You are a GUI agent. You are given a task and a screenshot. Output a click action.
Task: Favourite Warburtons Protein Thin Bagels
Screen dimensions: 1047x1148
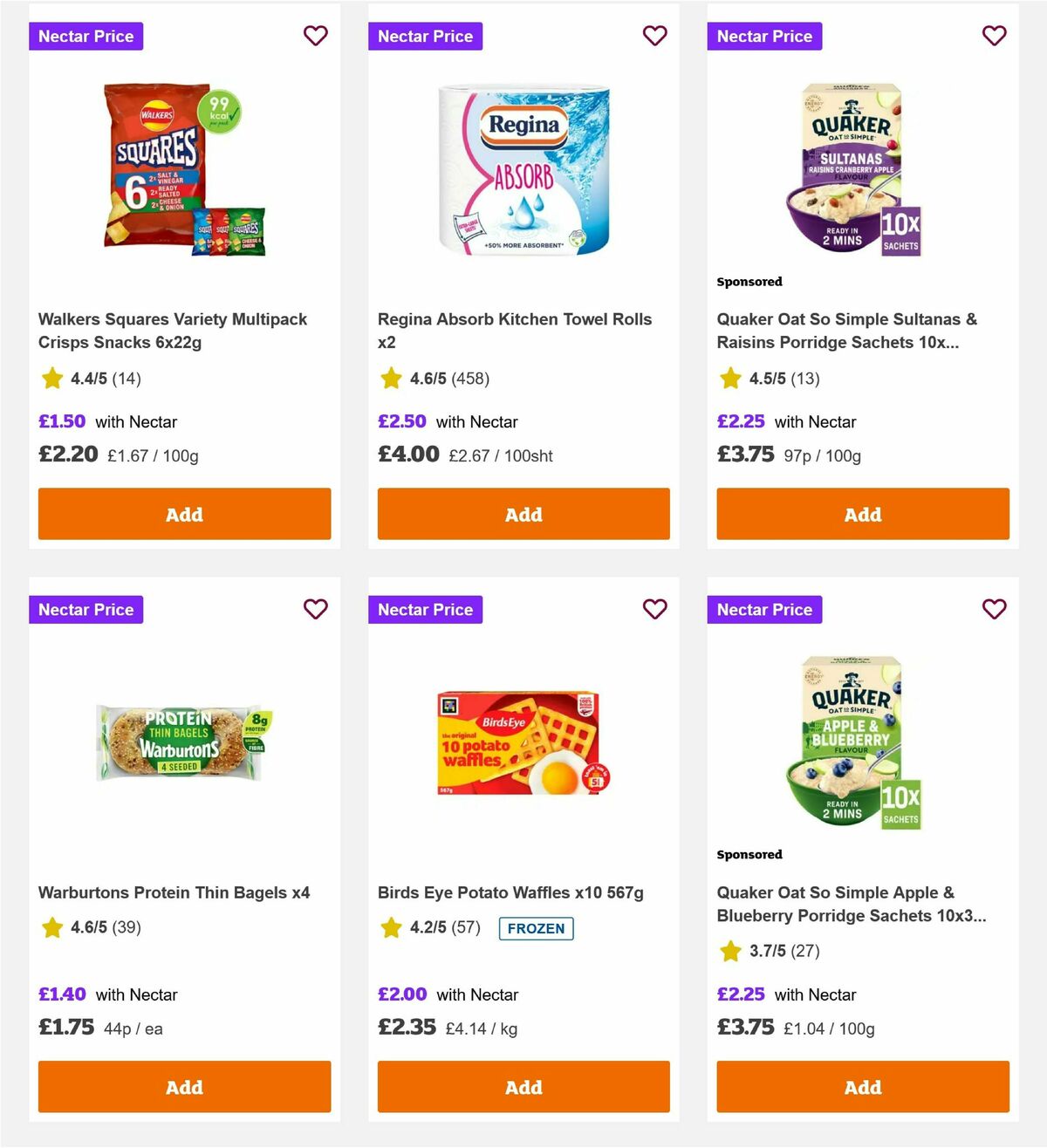click(x=315, y=609)
